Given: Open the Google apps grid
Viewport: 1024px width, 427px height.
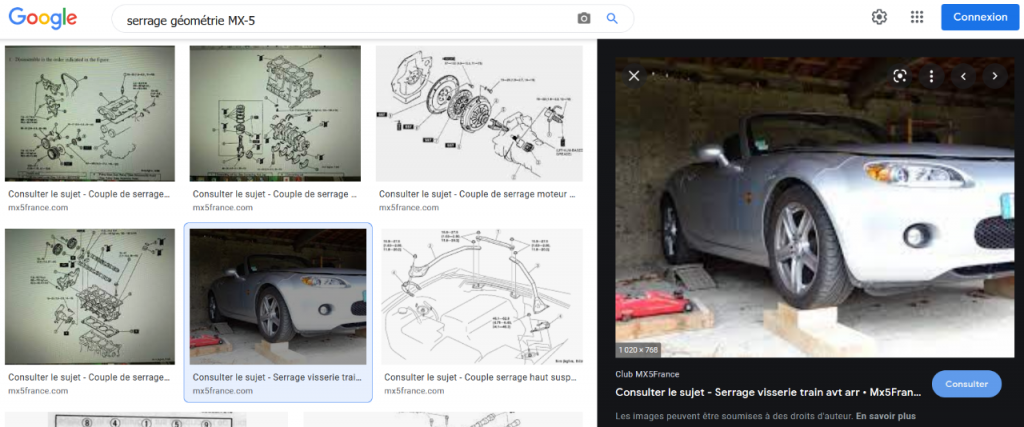Looking at the screenshot, I should tap(917, 18).
